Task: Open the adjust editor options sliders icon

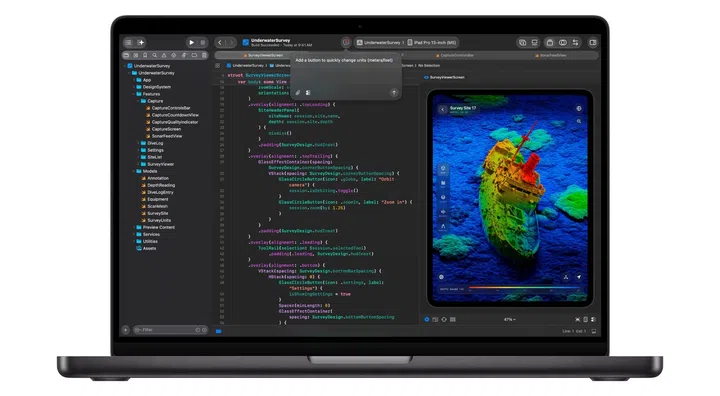Action: click(x=575, y=43)
